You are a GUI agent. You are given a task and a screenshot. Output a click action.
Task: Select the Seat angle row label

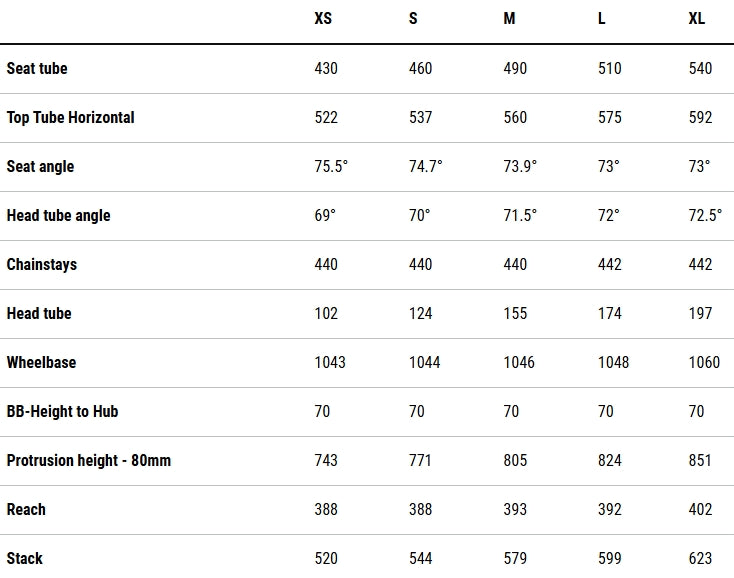pos(40,167)
